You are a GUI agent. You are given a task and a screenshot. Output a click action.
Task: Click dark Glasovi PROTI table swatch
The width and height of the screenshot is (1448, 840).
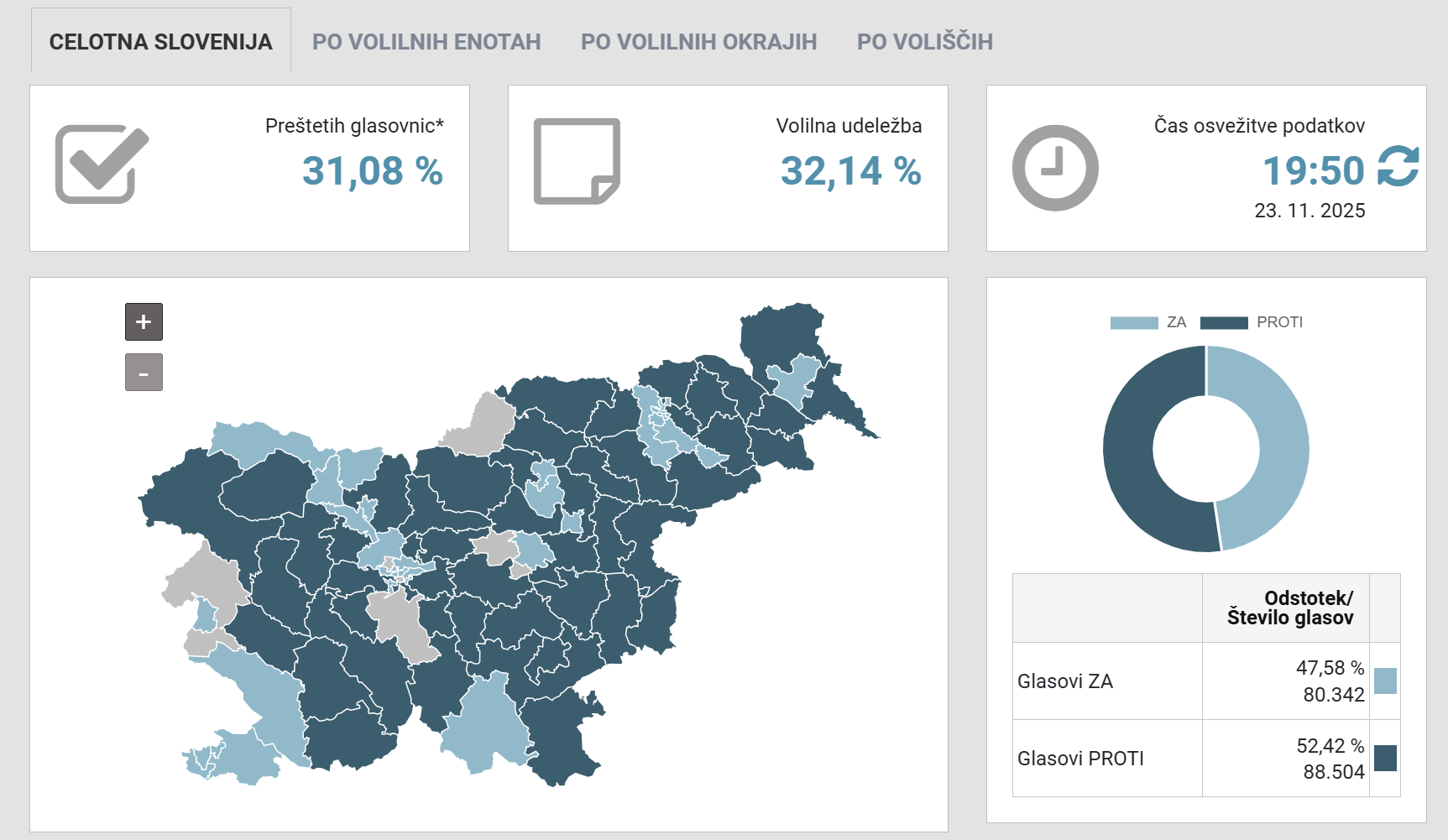pos(1385,759)
